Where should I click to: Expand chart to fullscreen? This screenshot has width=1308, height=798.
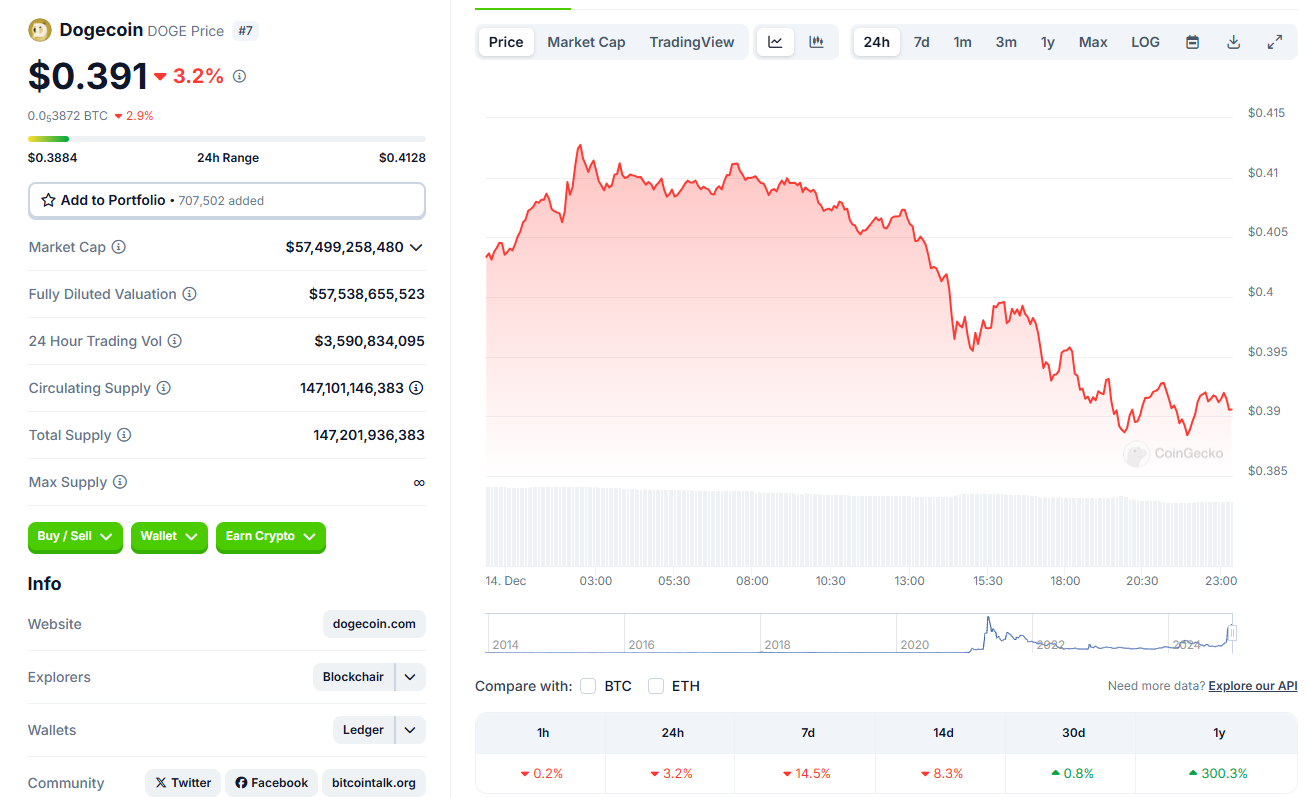[1274, 42]
